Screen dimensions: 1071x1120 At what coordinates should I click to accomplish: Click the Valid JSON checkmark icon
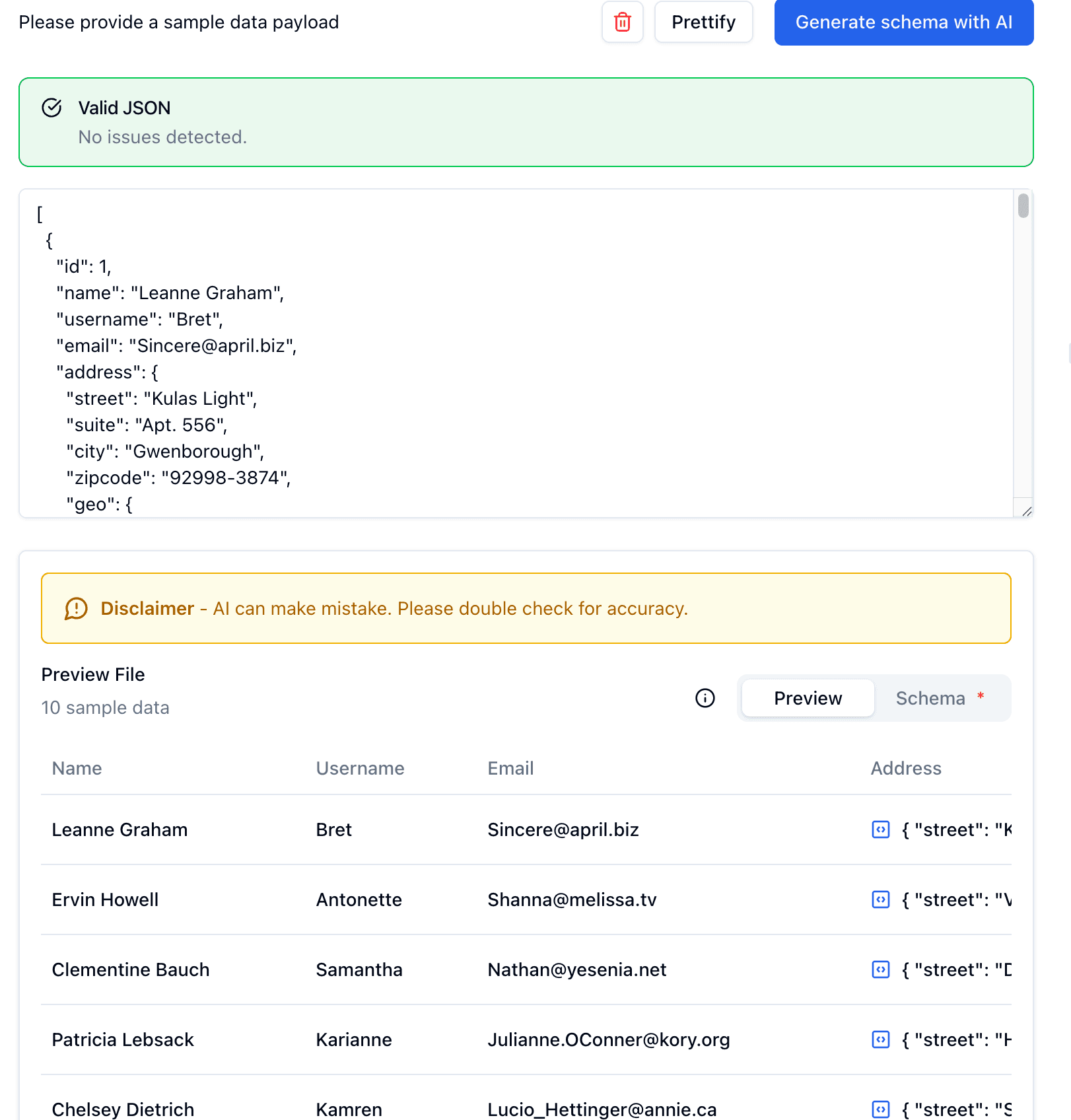coord(52,108)
